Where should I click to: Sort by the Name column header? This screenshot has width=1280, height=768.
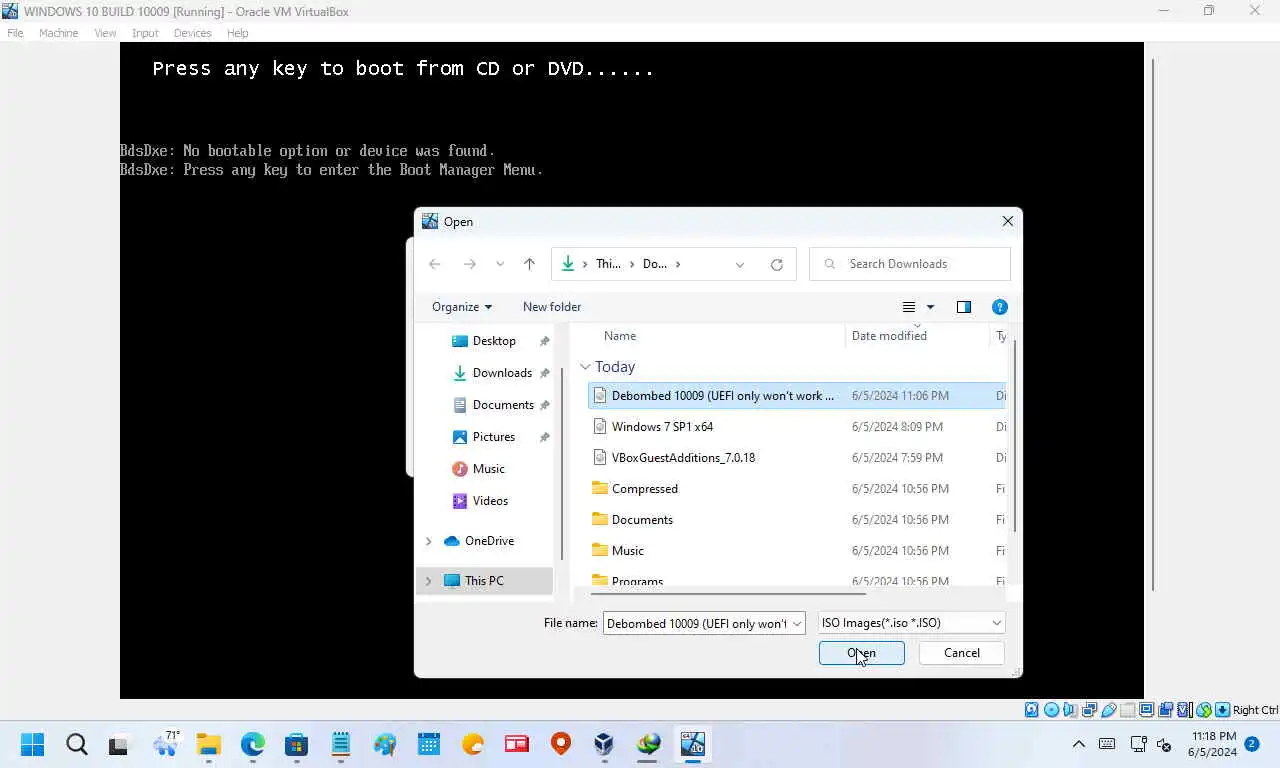click(620, 336)
